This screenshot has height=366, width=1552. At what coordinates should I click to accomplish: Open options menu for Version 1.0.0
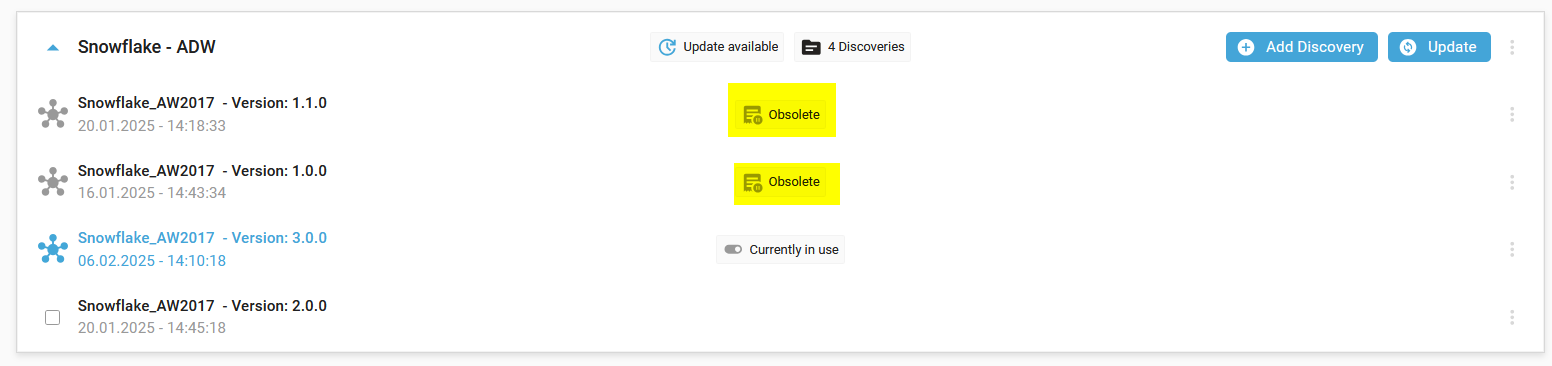pyautogui.click(x=1512, y=182)
